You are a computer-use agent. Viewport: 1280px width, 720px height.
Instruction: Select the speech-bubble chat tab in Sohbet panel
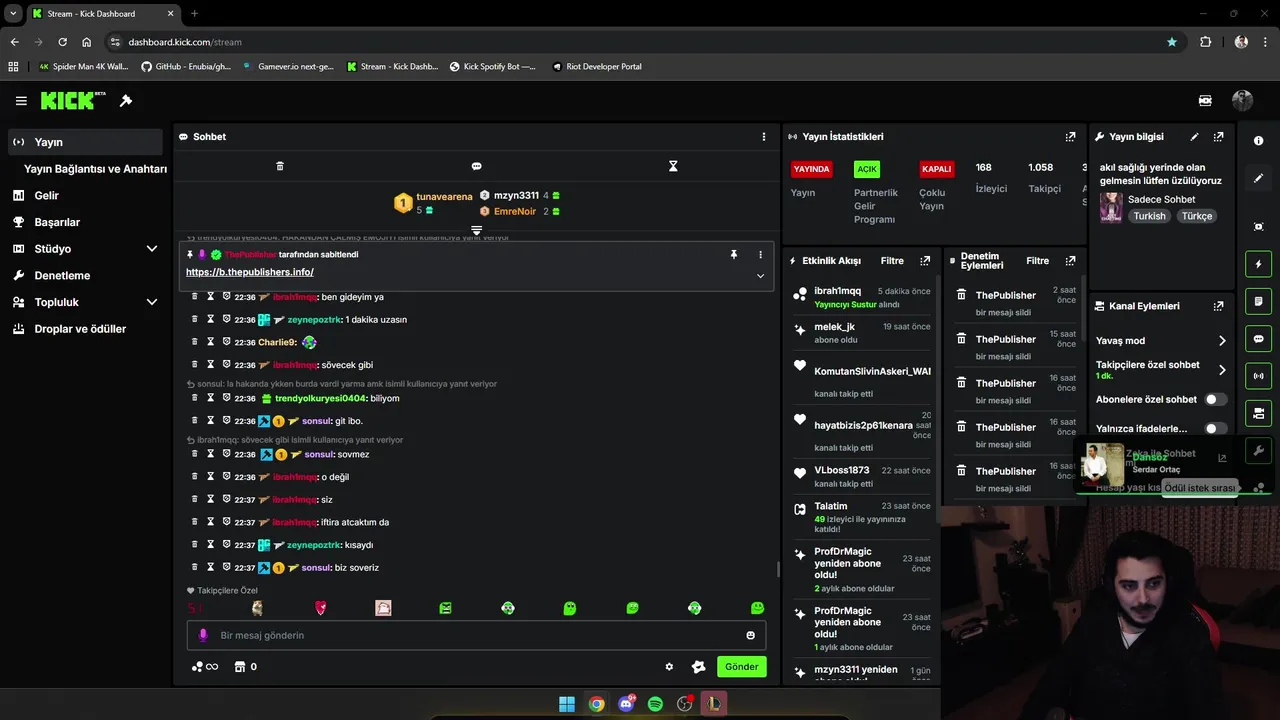pos(477,166)
